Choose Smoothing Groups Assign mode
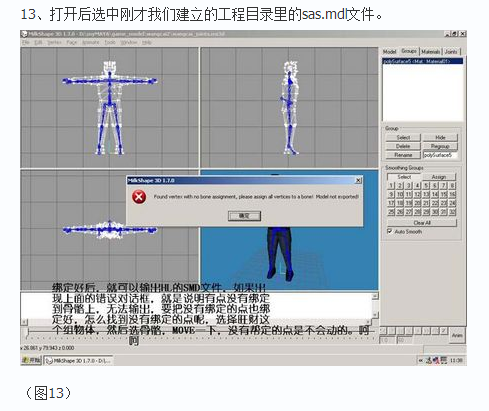This screenshot has height=411, width=489. [439, 177]
